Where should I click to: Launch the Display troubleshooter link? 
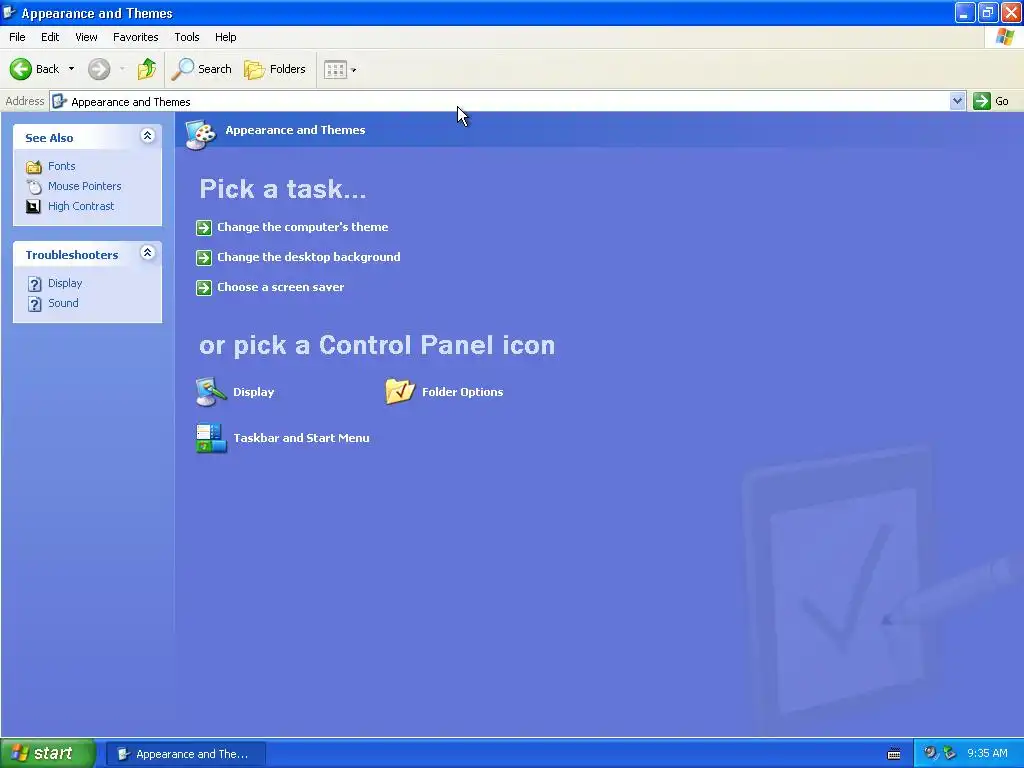coord(65,283)
